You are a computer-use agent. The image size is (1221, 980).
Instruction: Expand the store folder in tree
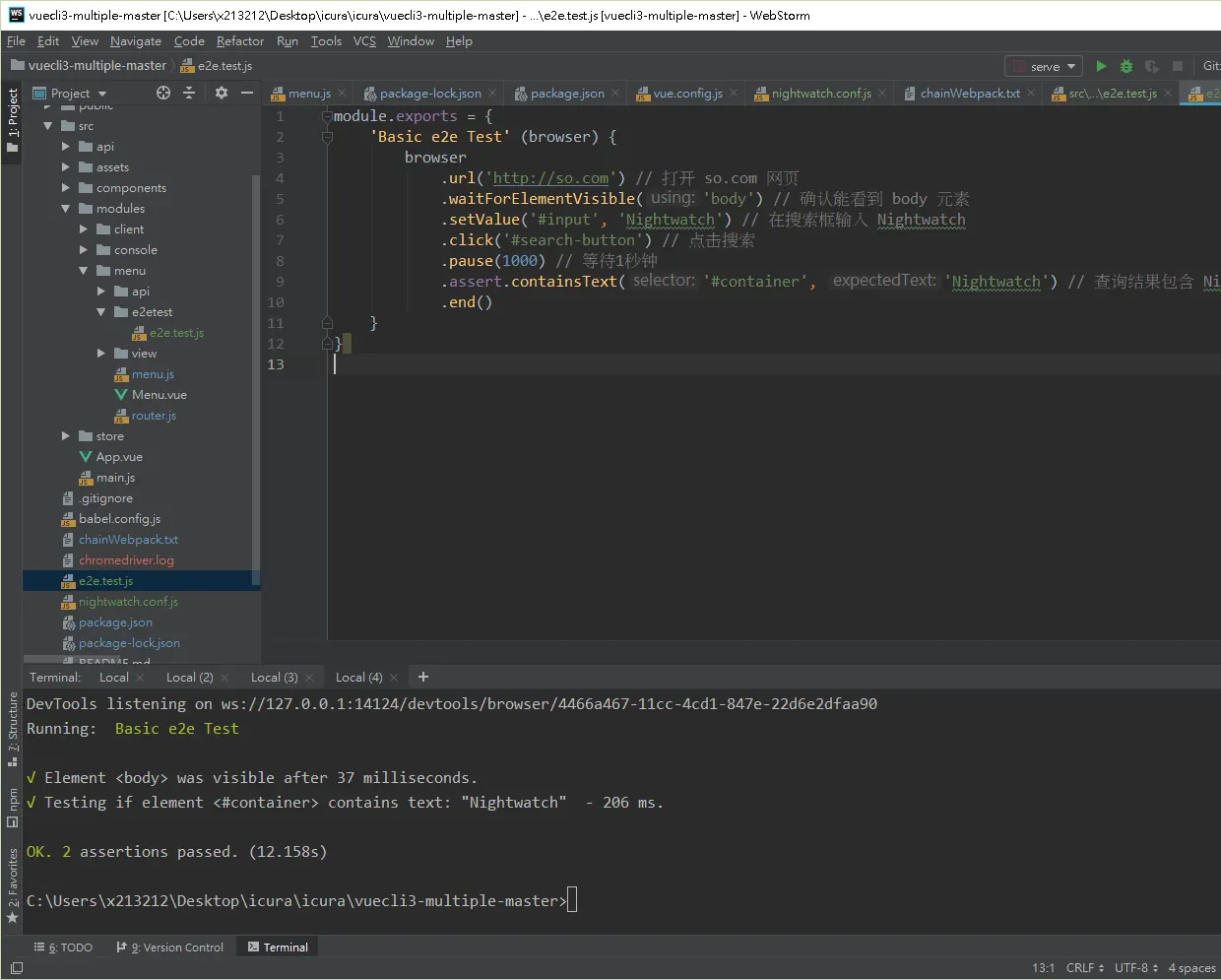coord(66,436)
